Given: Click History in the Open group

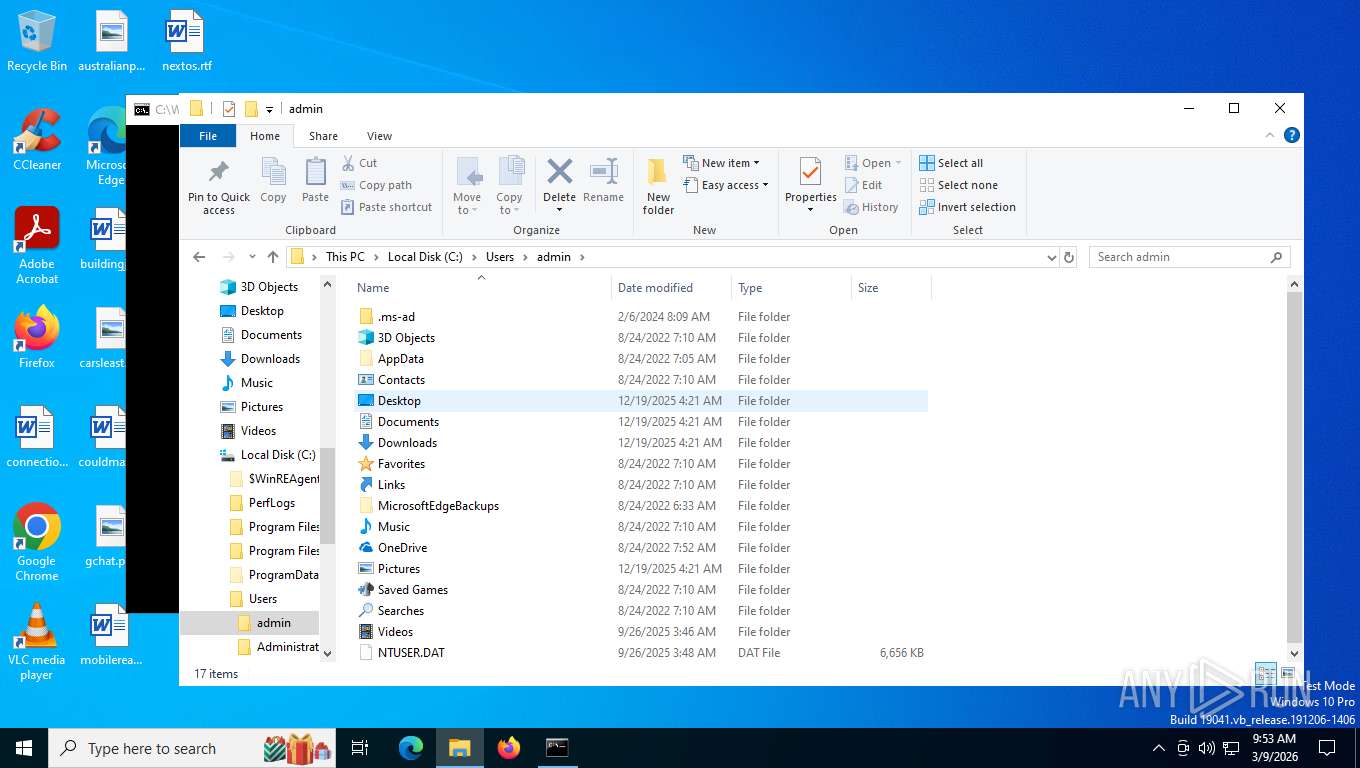Looking at the screenshot, I should (x=871, y=207).
